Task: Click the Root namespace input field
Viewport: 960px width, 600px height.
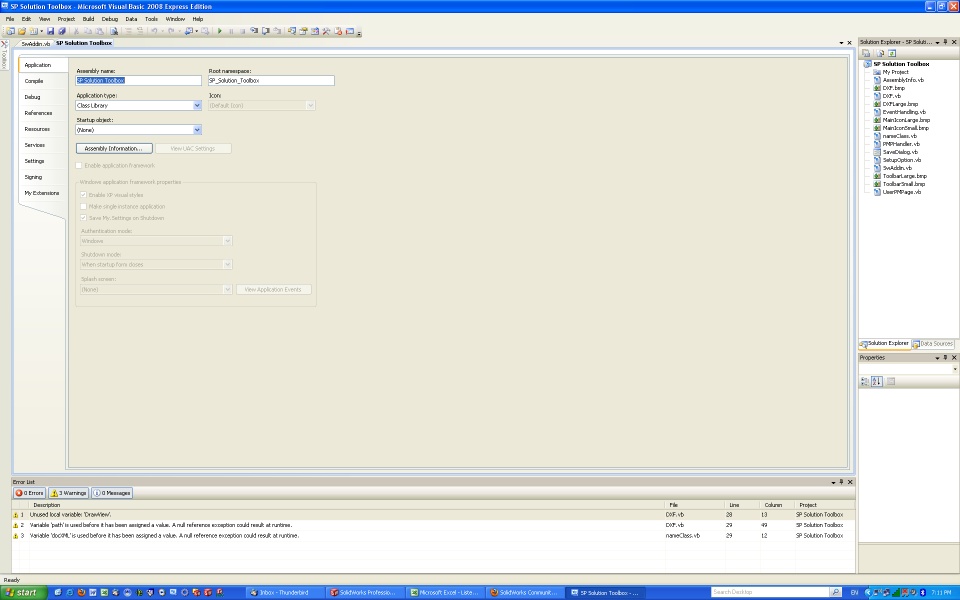Action: pos(271,80)
